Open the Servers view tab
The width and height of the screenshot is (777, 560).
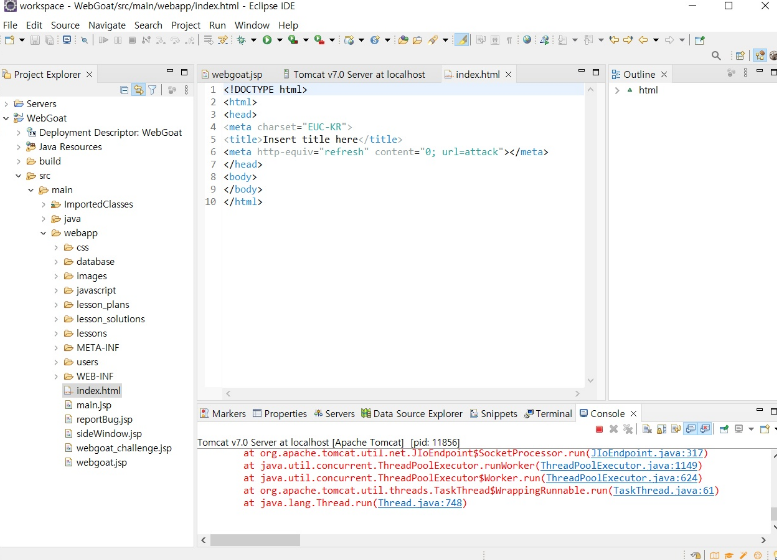(x=334, y=413)
